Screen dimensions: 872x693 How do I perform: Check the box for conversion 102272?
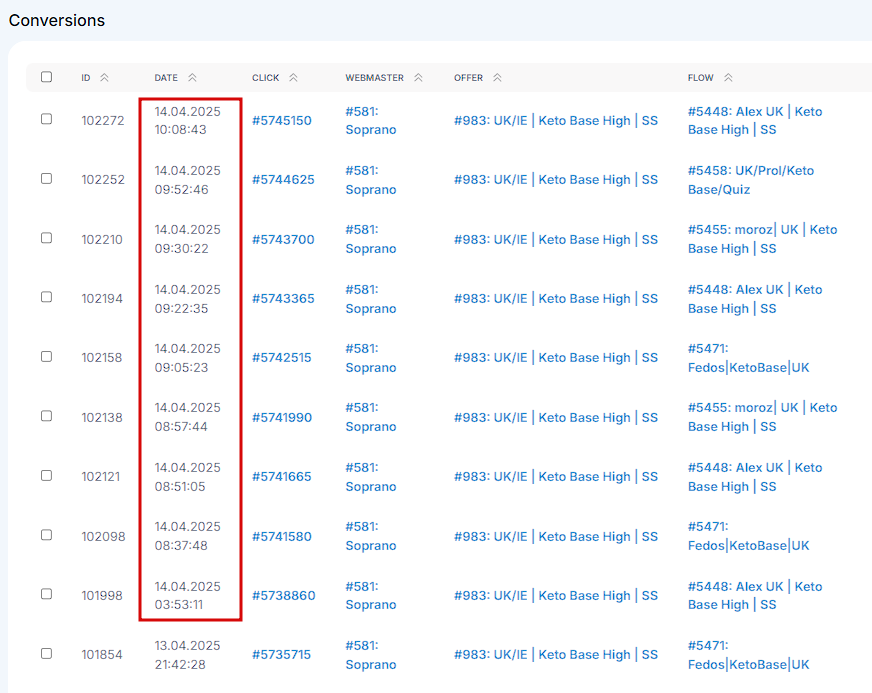[x=47, y=119]
